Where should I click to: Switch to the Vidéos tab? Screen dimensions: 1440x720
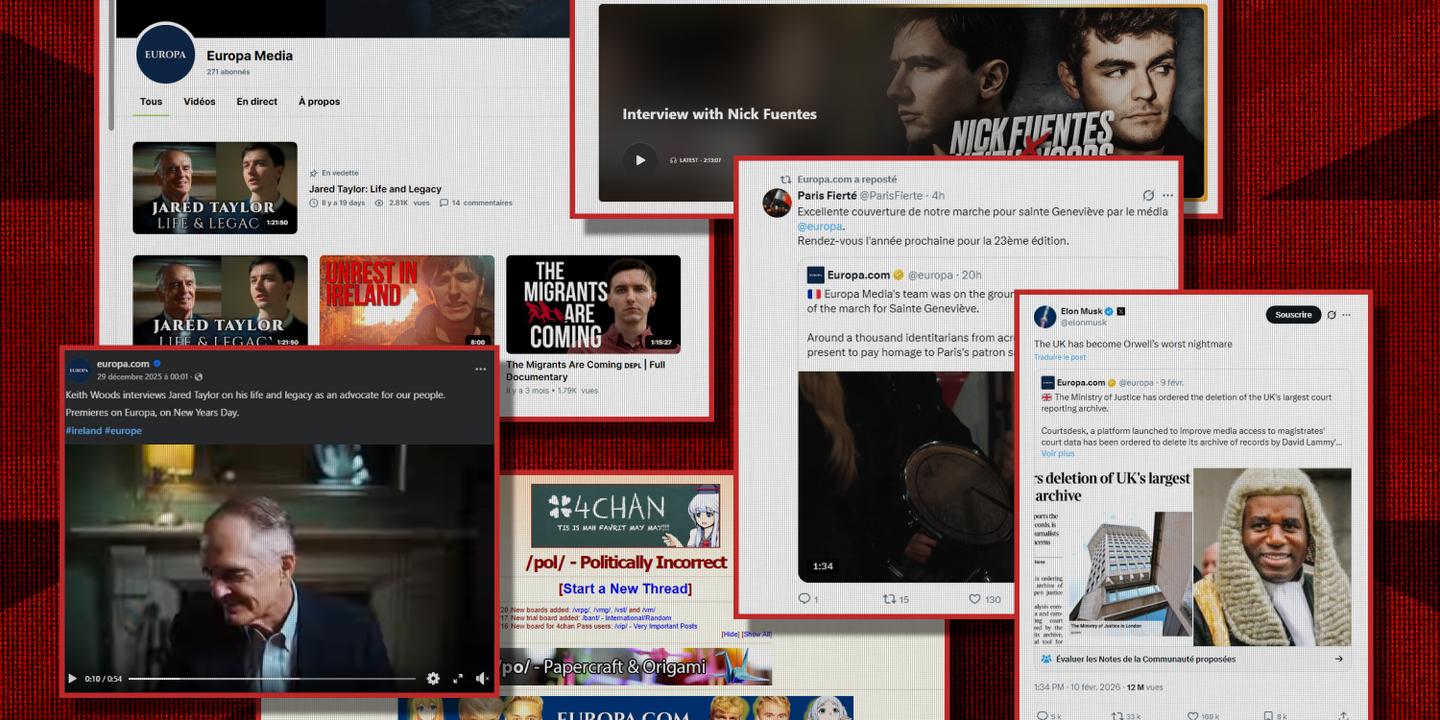coord(199,101)
